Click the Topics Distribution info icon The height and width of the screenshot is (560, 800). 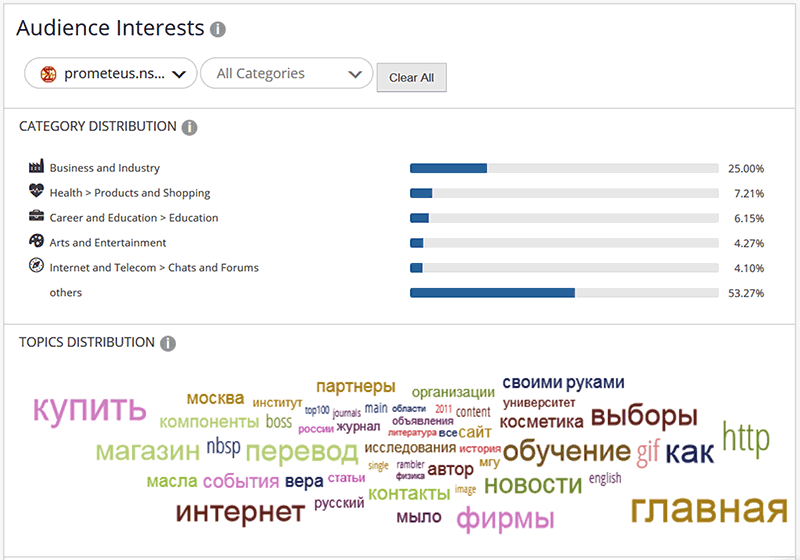pos(168,343)
